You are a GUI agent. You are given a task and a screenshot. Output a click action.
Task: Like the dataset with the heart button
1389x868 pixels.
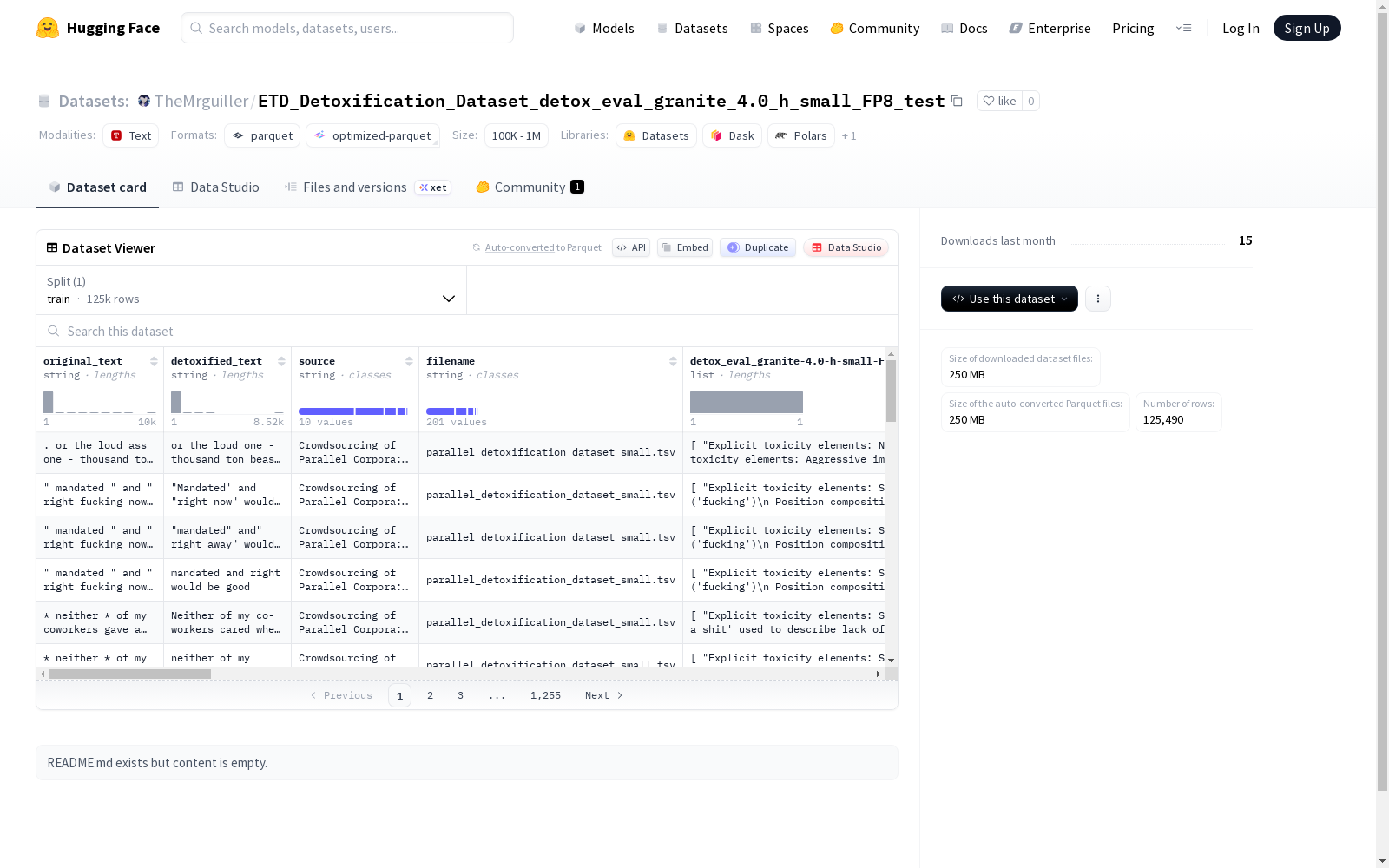(999, 101)
